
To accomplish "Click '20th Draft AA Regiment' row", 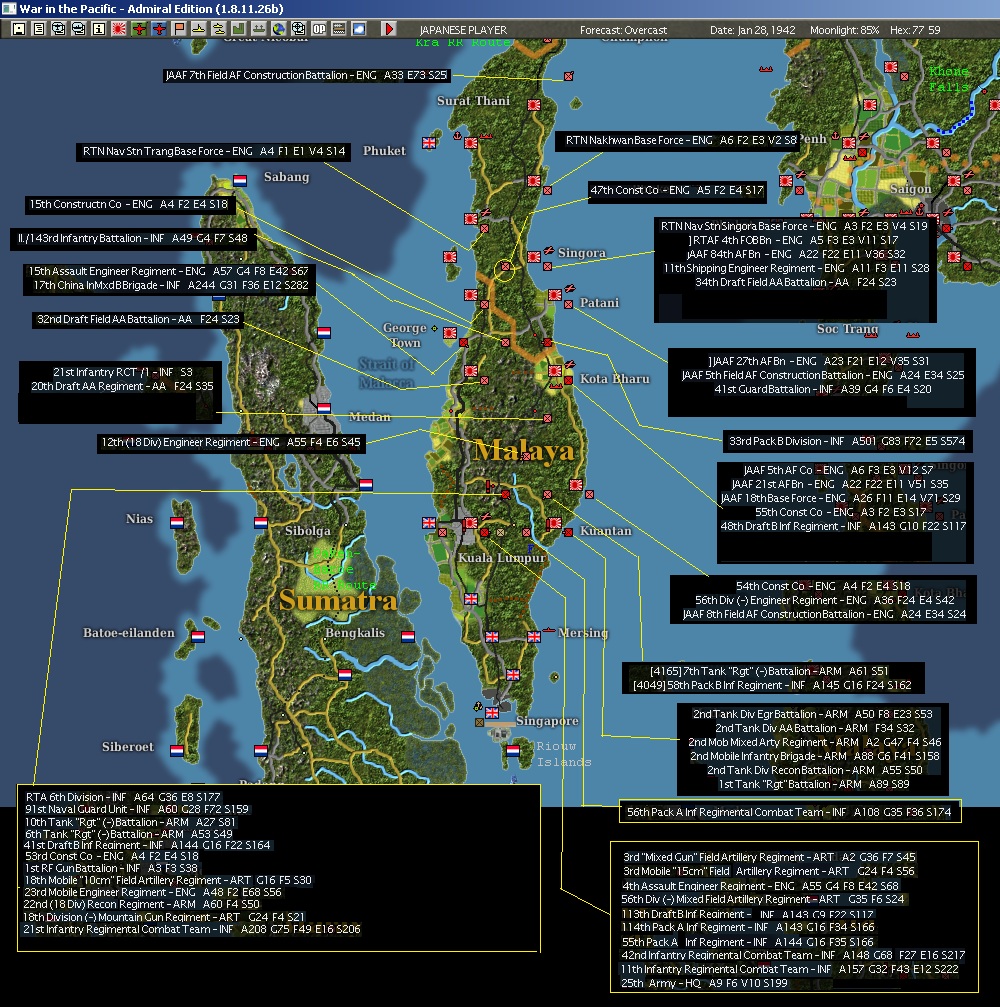I will pos(122,386).
